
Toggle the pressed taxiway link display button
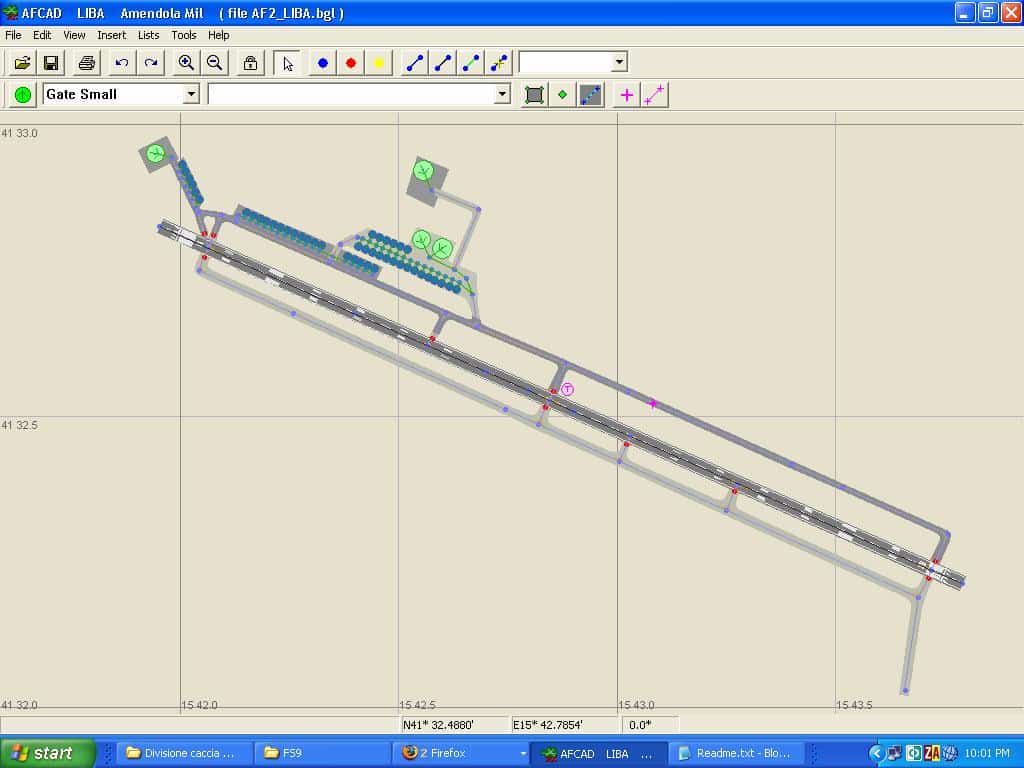click(x=591, y=95)
